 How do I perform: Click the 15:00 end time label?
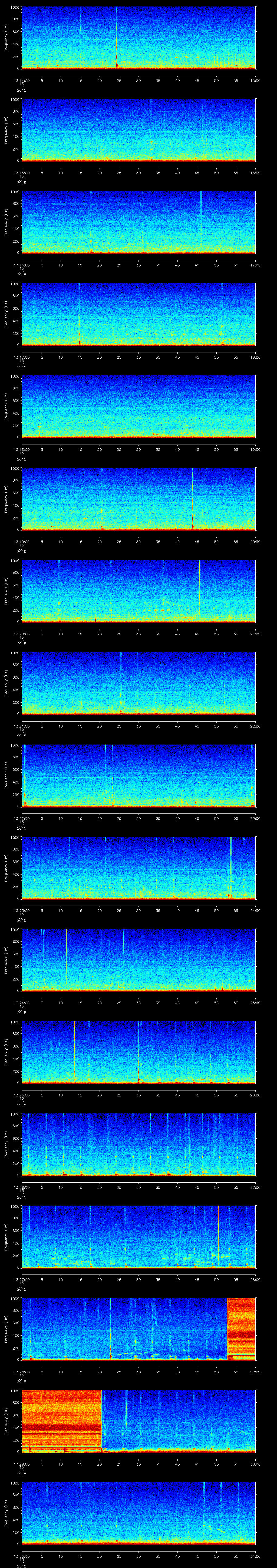click(x=255, y=80)
